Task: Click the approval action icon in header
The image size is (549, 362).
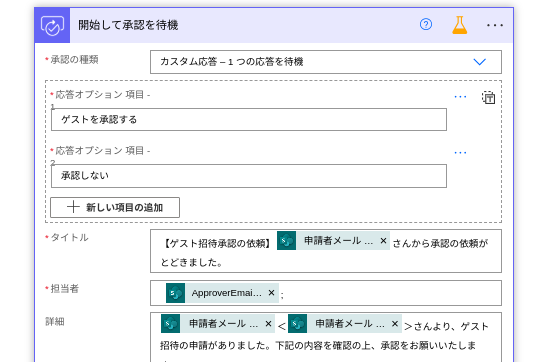Action: (x=53, y=25)
